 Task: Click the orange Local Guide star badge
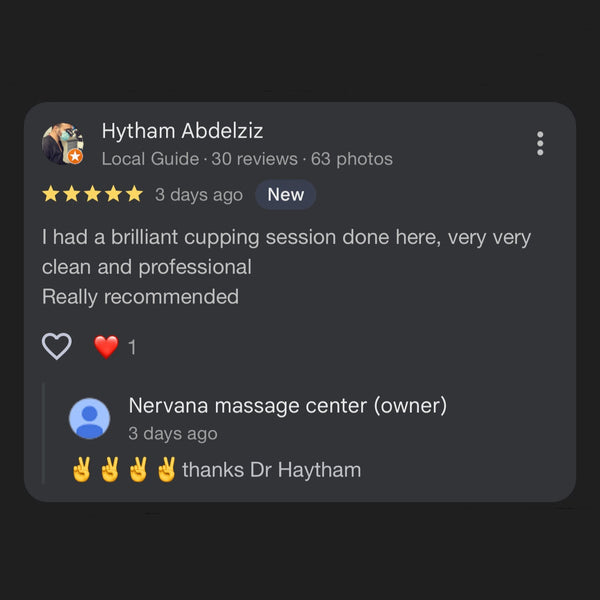pyautogui.click(x=75, y=156)
